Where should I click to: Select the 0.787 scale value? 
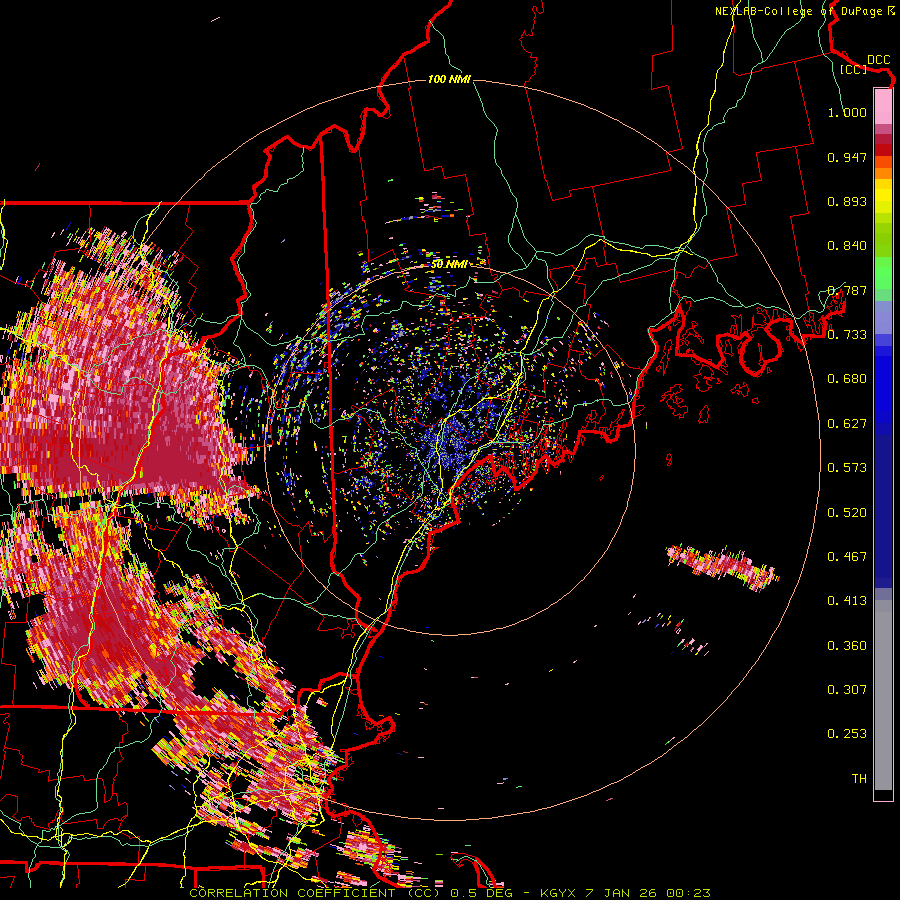coord(847,290)
